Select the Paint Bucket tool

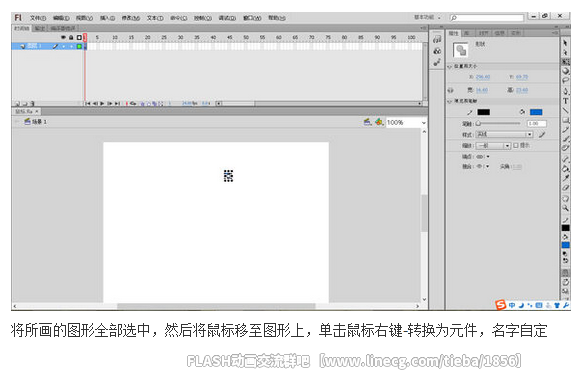(x=565, y=168)
